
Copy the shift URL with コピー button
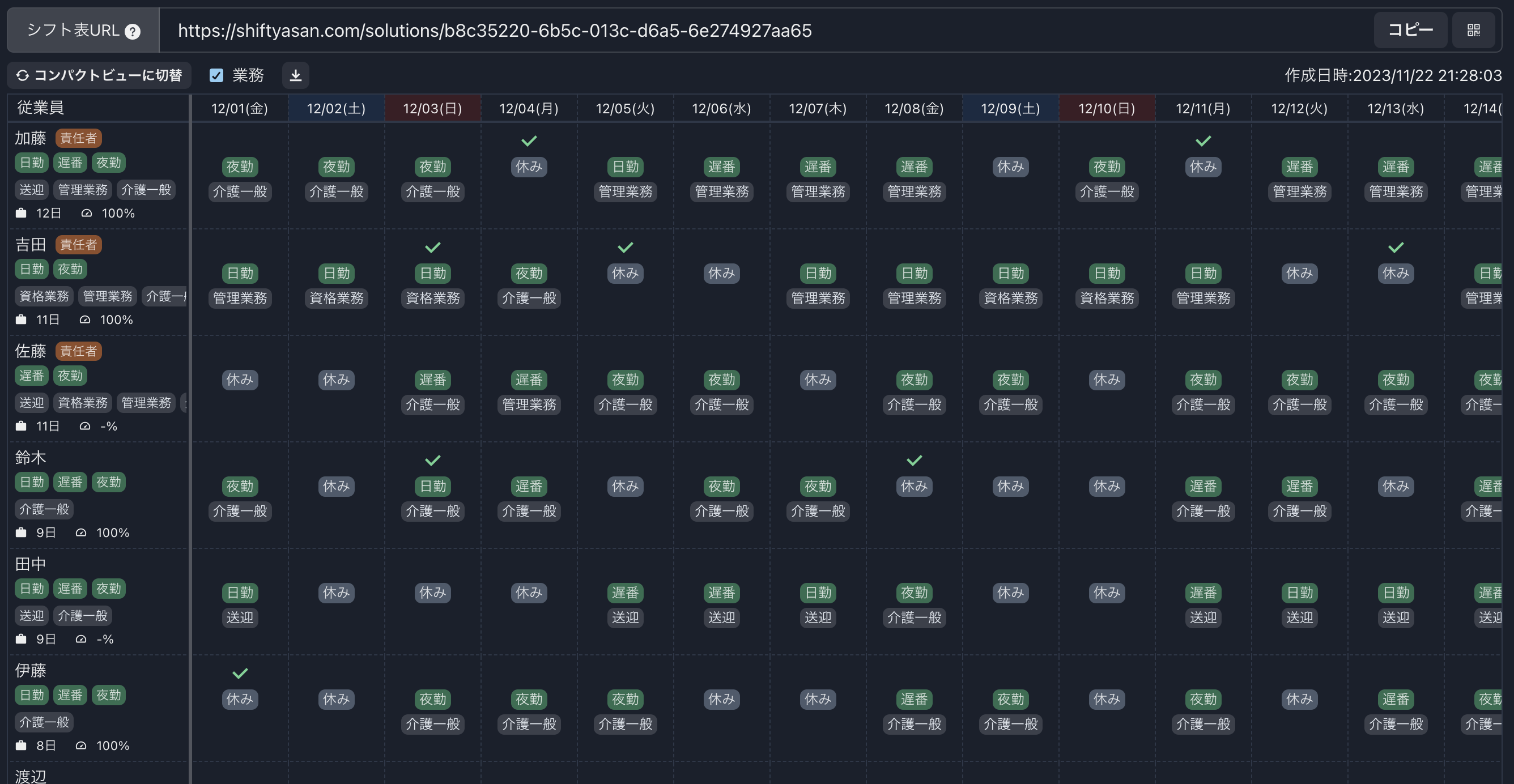click(x=1410, y=30)
